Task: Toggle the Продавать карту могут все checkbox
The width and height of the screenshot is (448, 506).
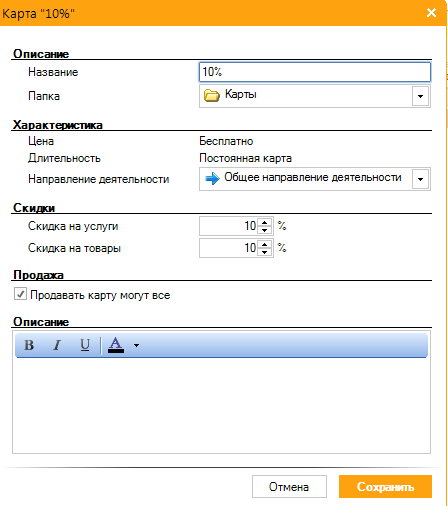Action: click(x=20, y=295)
